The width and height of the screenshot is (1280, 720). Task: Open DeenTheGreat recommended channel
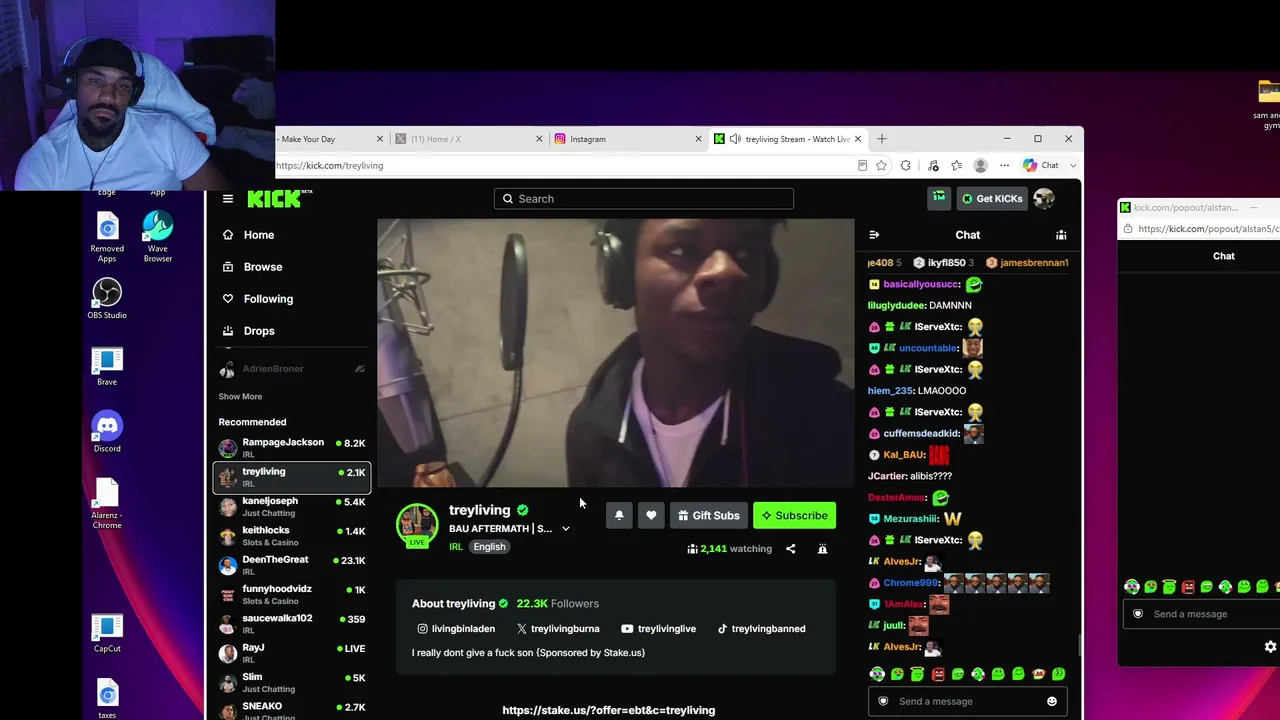pyautogui.click(x=291, y=565)
